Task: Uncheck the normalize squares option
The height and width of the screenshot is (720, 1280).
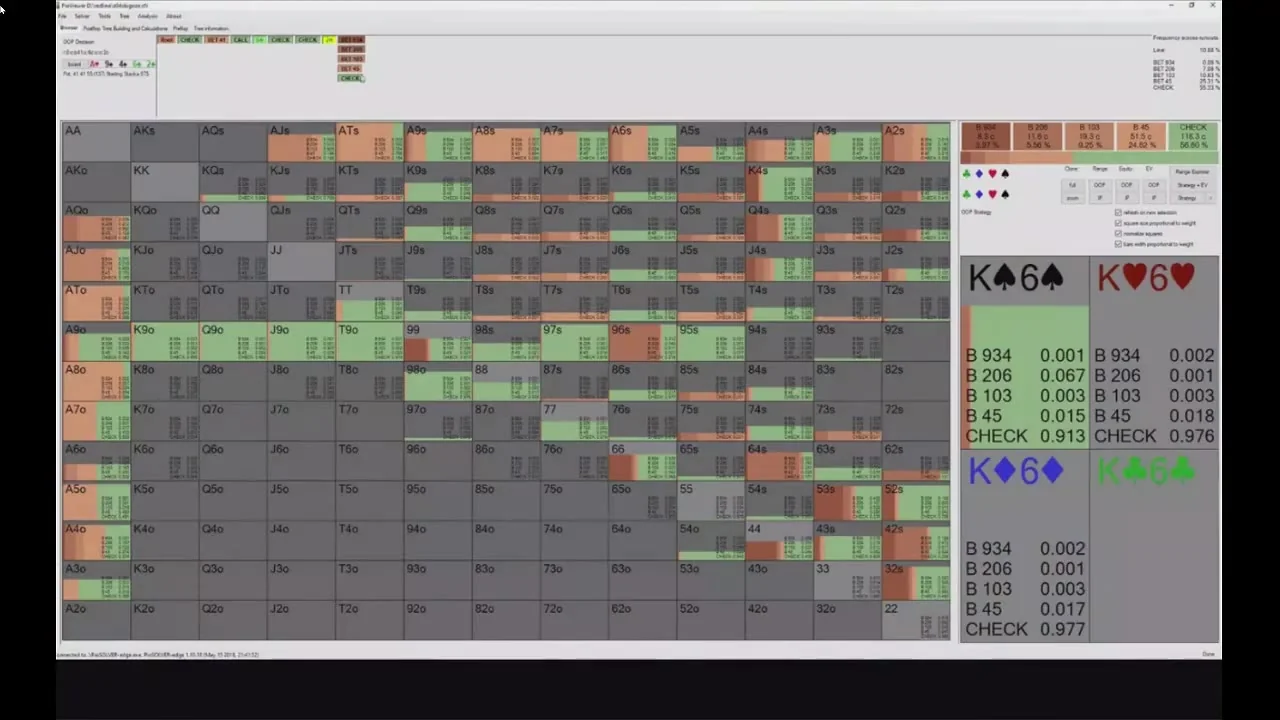Action: click(x=1119, y=233)
